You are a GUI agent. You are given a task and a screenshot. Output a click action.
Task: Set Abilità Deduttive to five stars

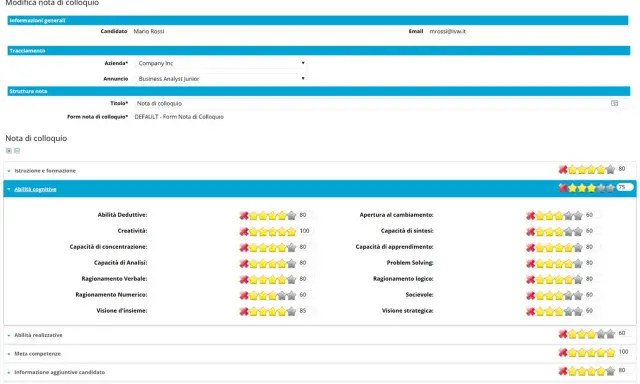(x=291, y=215)
